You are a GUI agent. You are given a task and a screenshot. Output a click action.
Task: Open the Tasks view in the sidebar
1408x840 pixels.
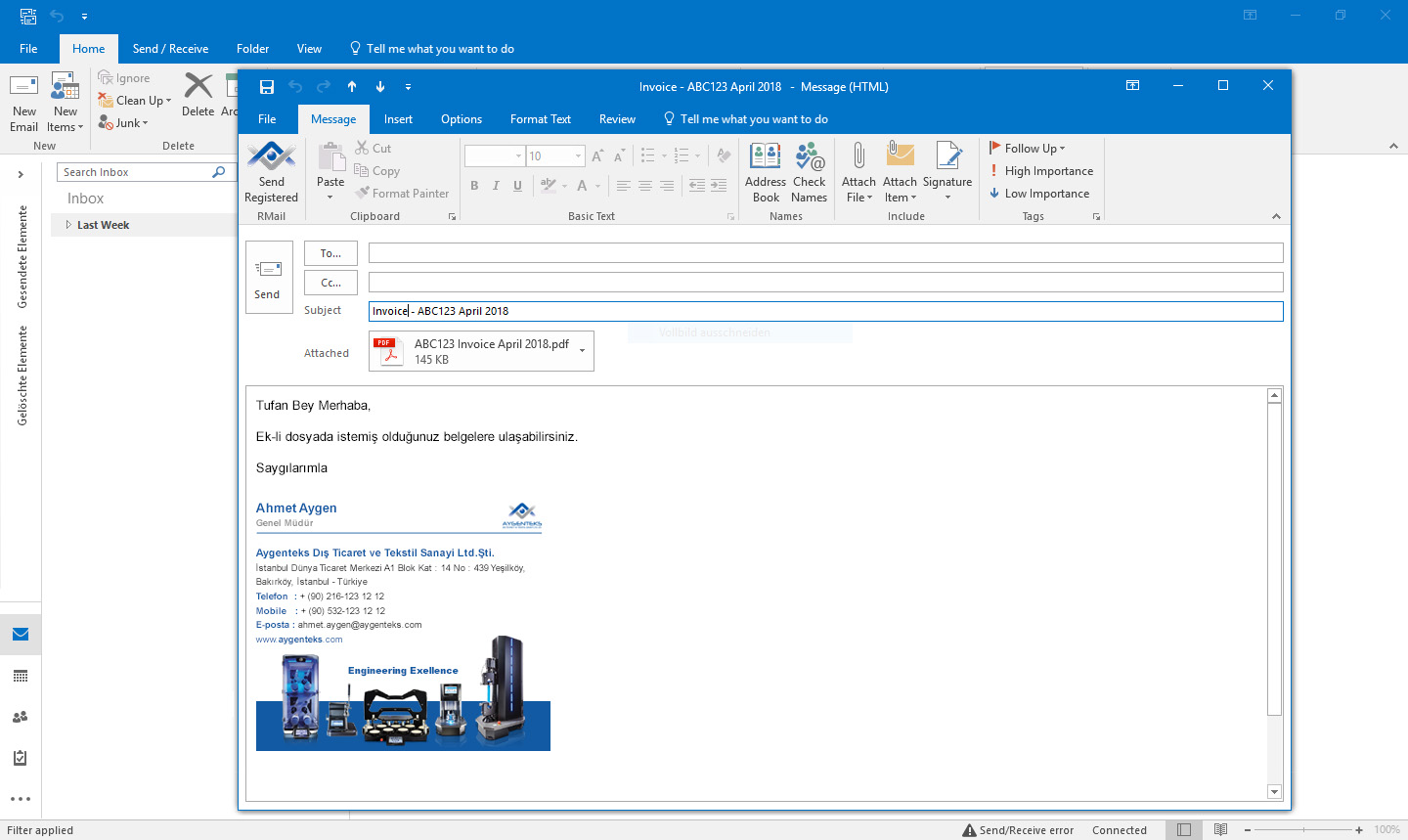click(21, 758)
